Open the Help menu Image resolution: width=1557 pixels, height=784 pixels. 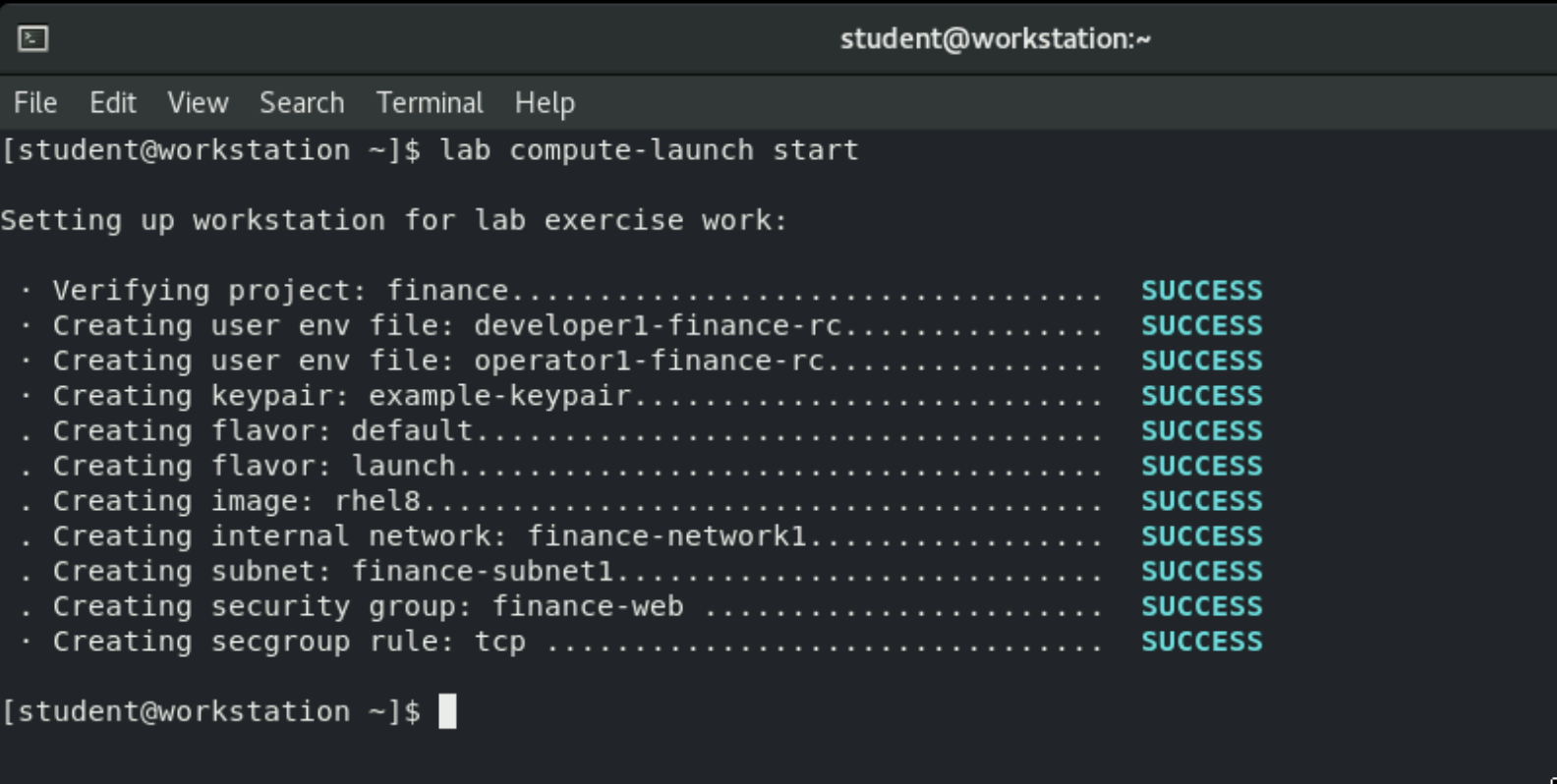(x=545, y=103)
